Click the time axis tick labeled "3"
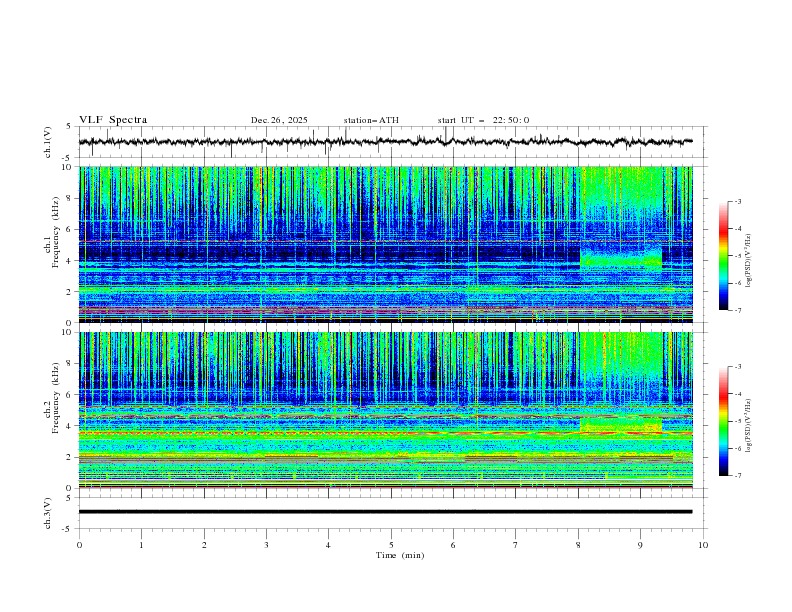The image size is (792, 612). click(266, 545)
